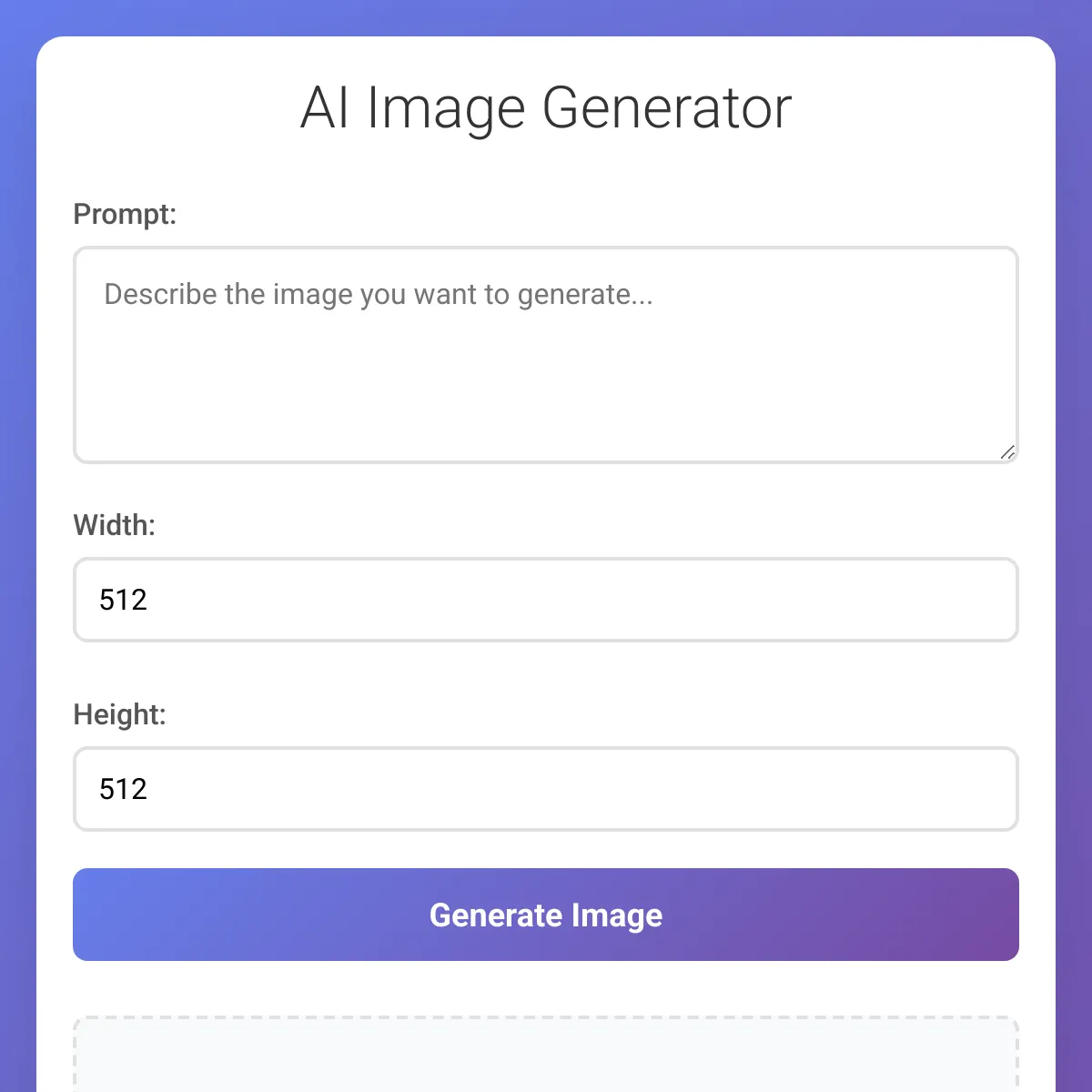Click the AI Image Generator heading
1092x1092 pixels.
coord(546,108)
